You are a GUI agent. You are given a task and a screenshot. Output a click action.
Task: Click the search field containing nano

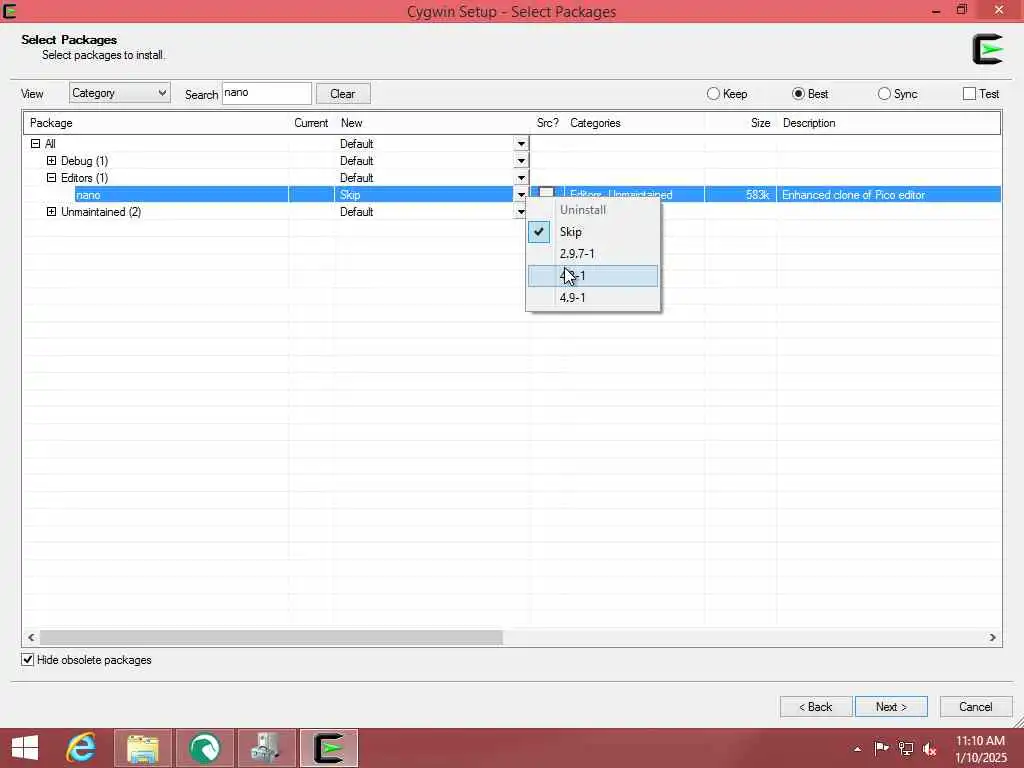(266, 93)
